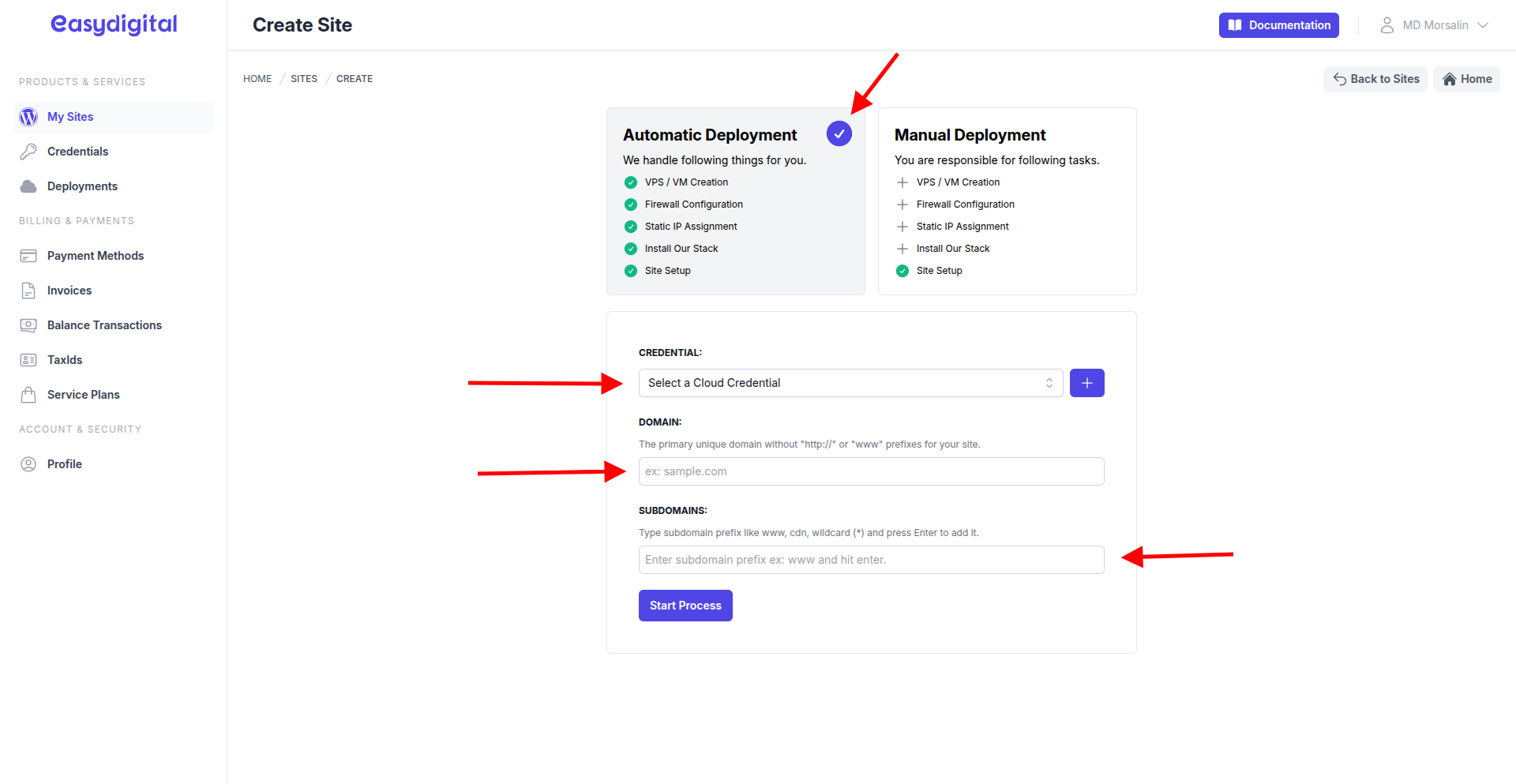1516x784 pixels.
Task: Open the HOME breadcrumb link
Action: [x=257, y=78]
